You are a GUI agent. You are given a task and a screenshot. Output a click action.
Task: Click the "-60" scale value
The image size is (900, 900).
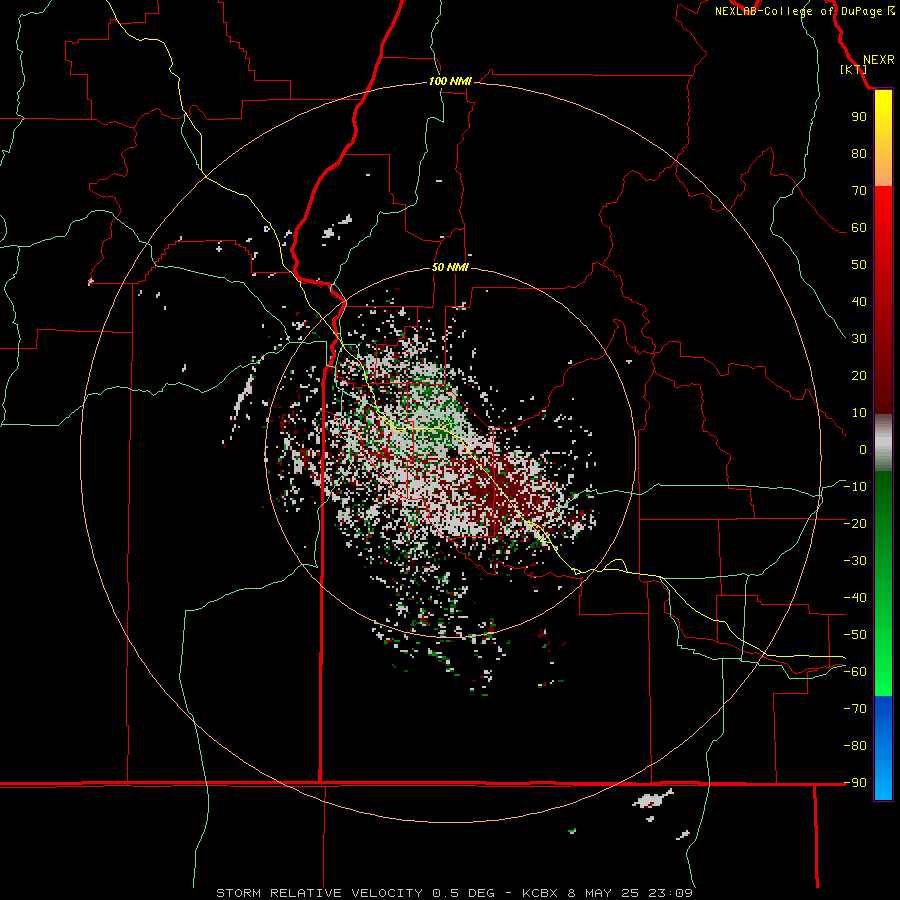coord(855,672)
